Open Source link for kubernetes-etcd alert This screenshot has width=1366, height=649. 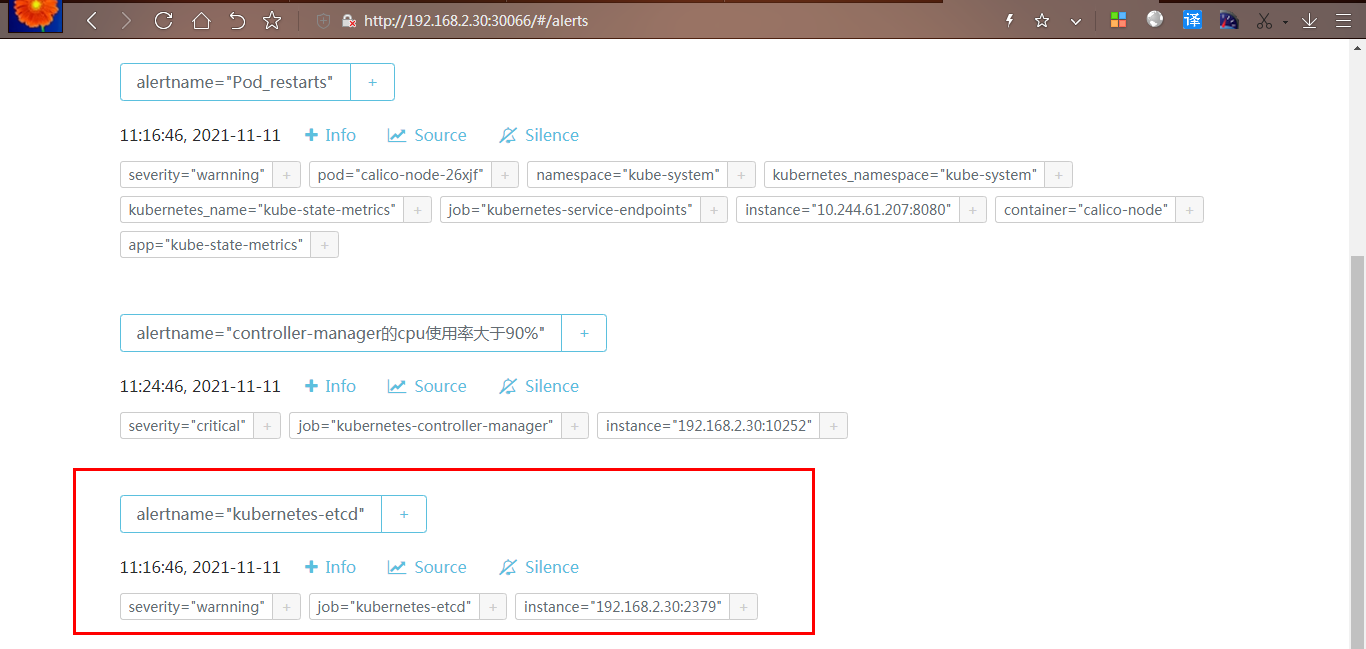click(427, 567)
